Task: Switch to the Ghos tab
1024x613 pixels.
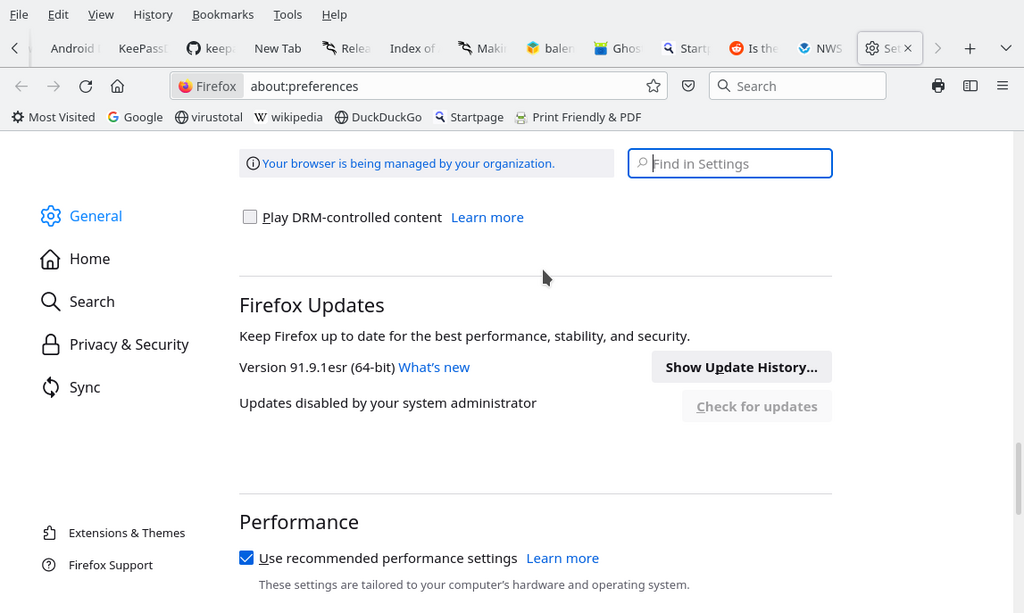Action: [x=619, y=48]
